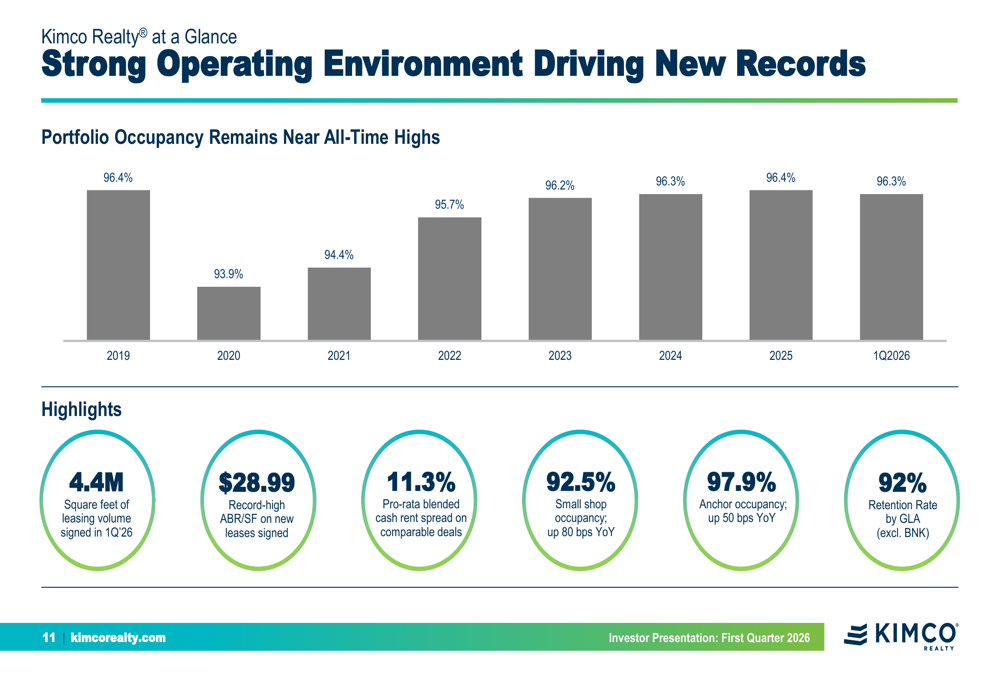Click the 95.7% label above 2022 bar
Viewport: 1000px width, 685px height.
pos(450,203)
